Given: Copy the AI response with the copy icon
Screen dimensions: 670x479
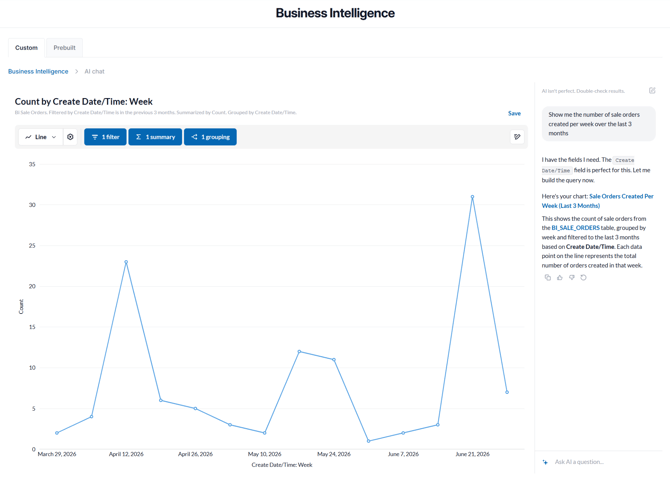Looking at the screenshot, I should point(548,277).
